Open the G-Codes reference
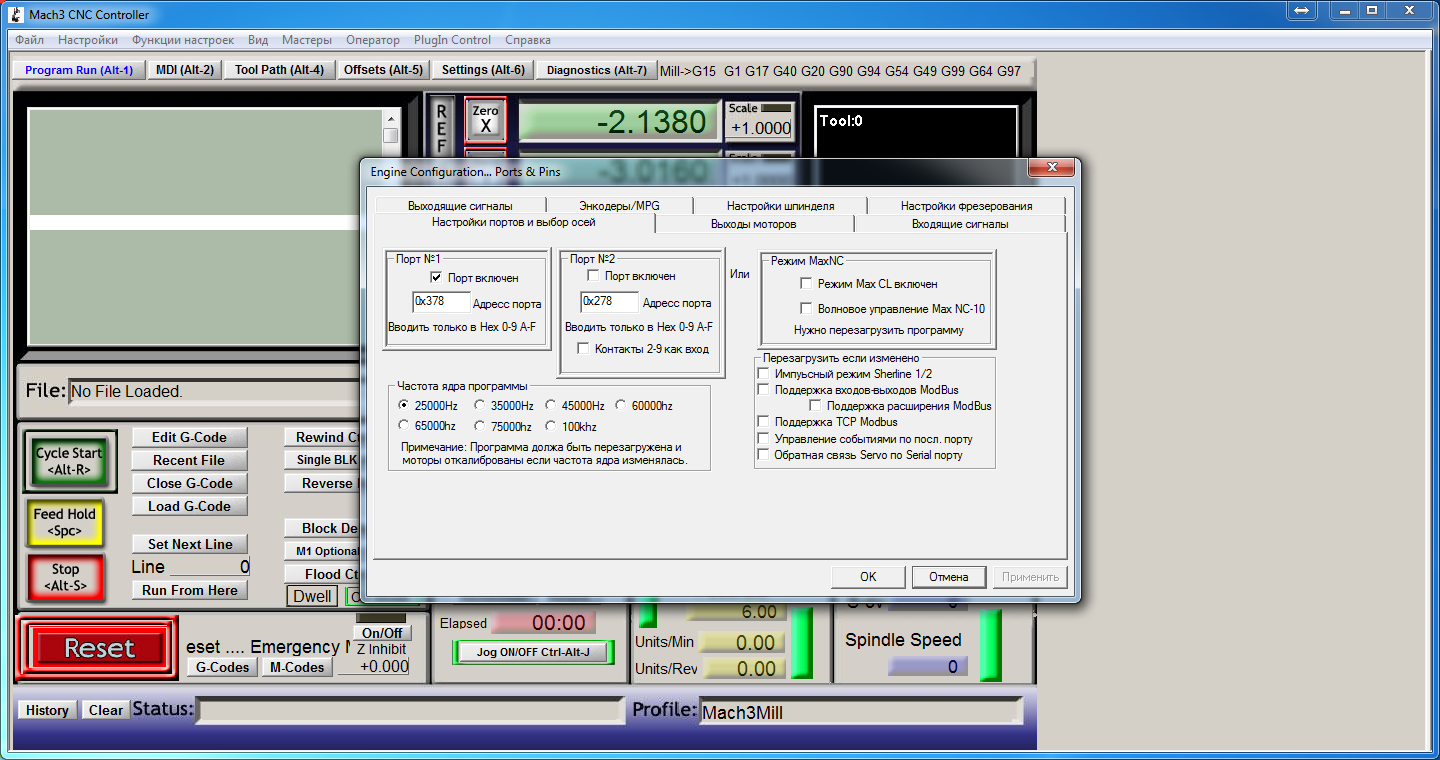 pyautogui.click(x=222, y=667)
